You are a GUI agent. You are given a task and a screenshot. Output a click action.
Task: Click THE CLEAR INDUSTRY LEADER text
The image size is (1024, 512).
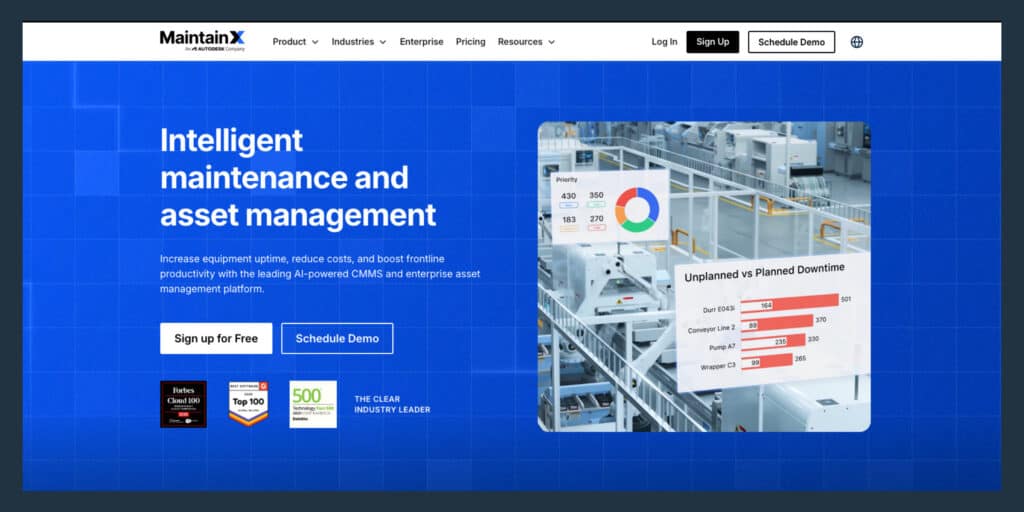[x=392, y=404]
